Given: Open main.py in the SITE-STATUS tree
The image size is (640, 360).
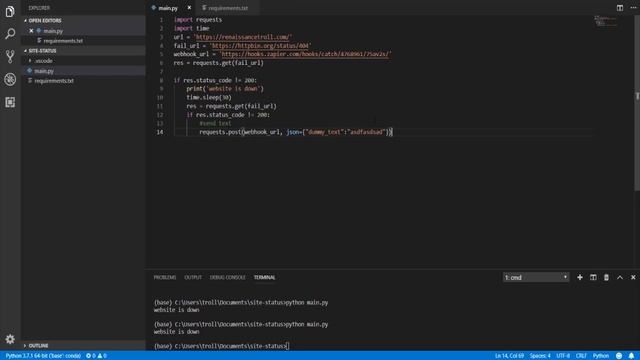Looking at the screenshot, I should pyautogui.click(x=44, y=71).
